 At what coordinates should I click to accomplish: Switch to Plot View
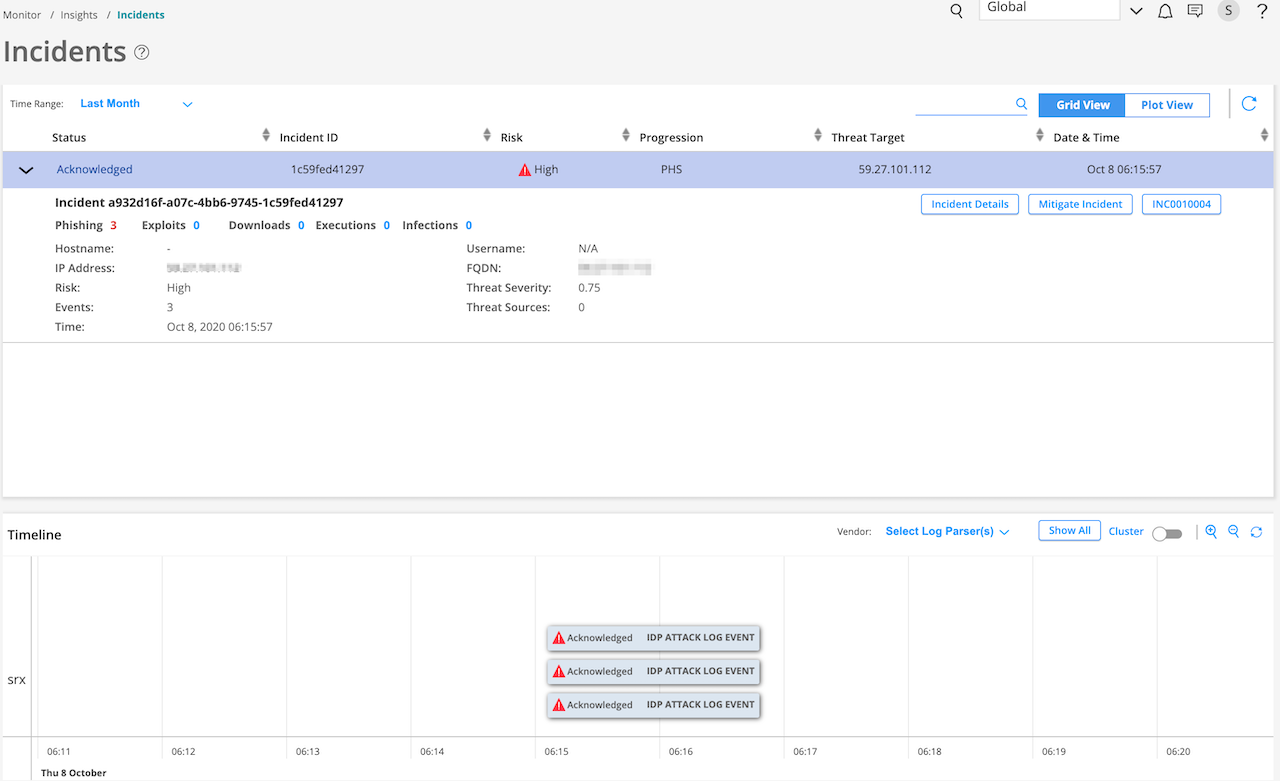point(1166,105)
